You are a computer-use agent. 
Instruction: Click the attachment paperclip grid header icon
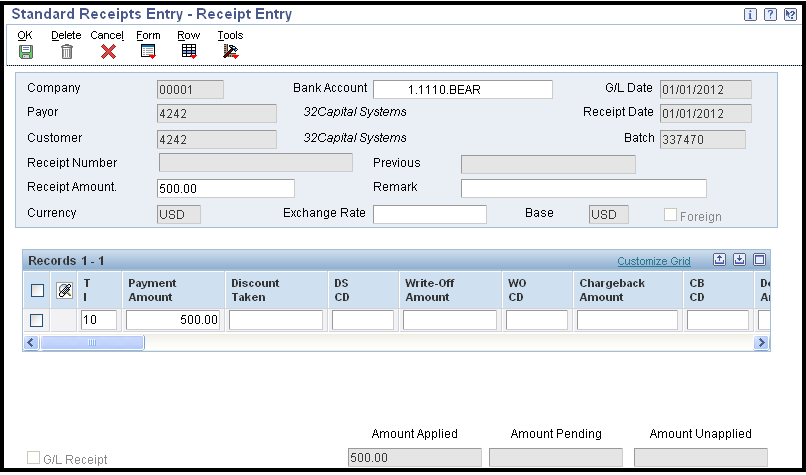click(x=64, y=290)
